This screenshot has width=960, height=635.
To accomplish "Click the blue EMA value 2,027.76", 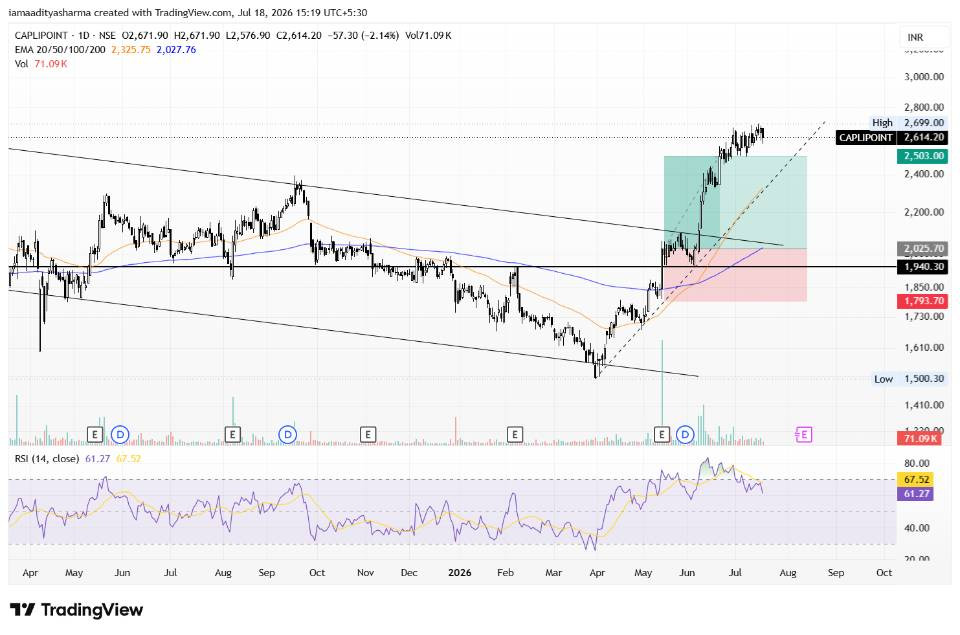I will pos(176,50).
